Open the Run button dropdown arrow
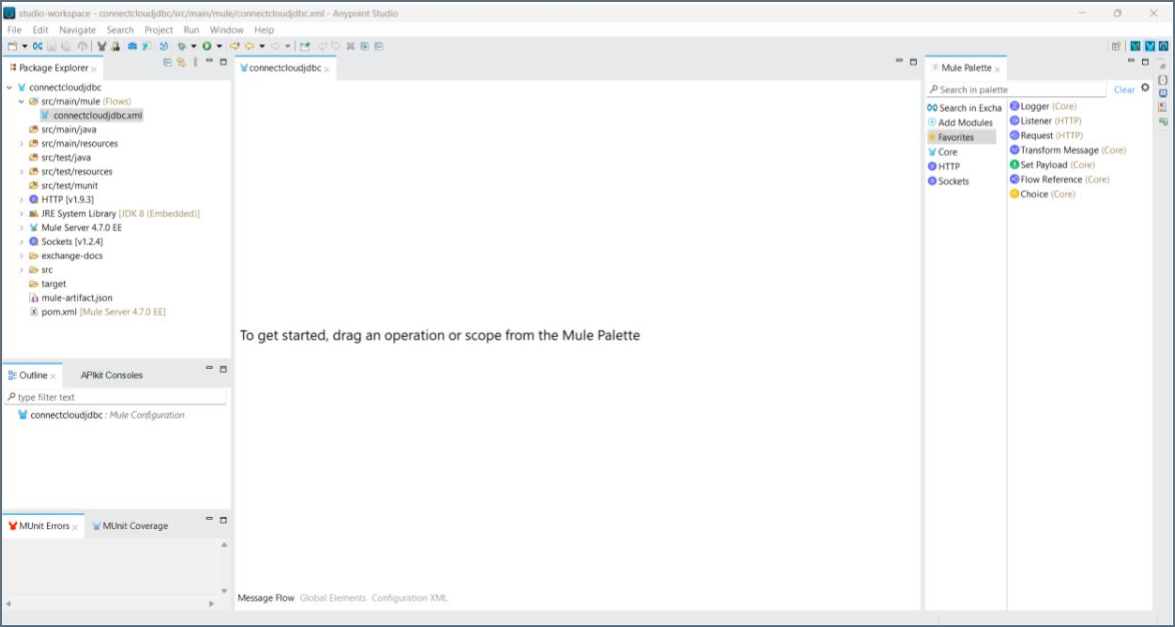 point(219,46)
